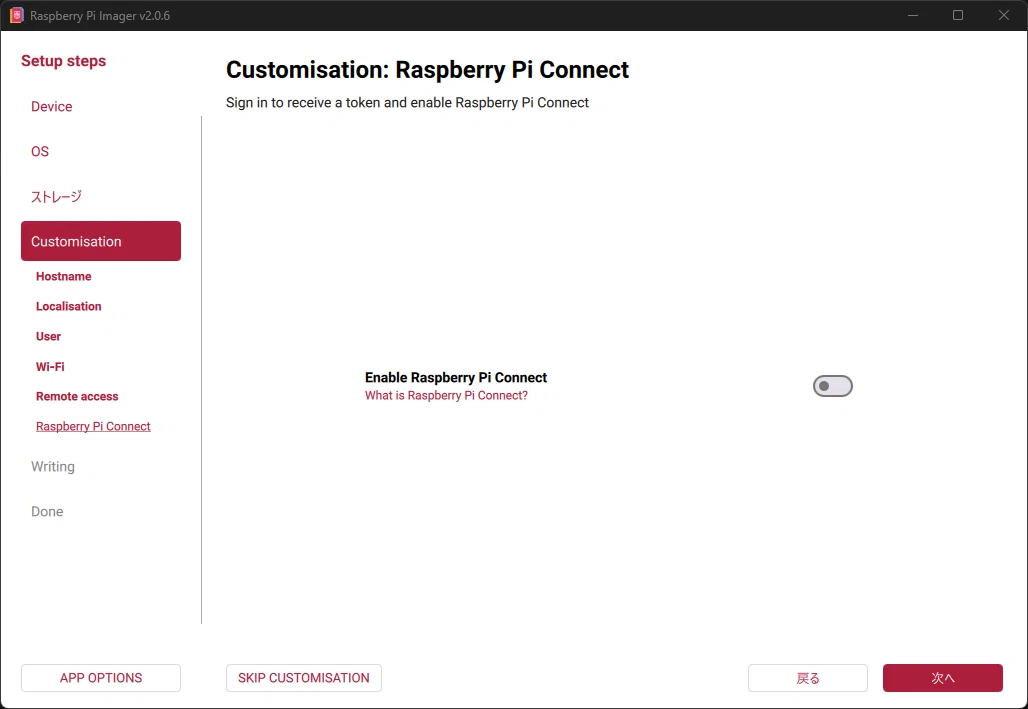Screen dimensions: 1028x709
Task: Click SKIP CUSTOMISATION button
Action: [304, 678]
